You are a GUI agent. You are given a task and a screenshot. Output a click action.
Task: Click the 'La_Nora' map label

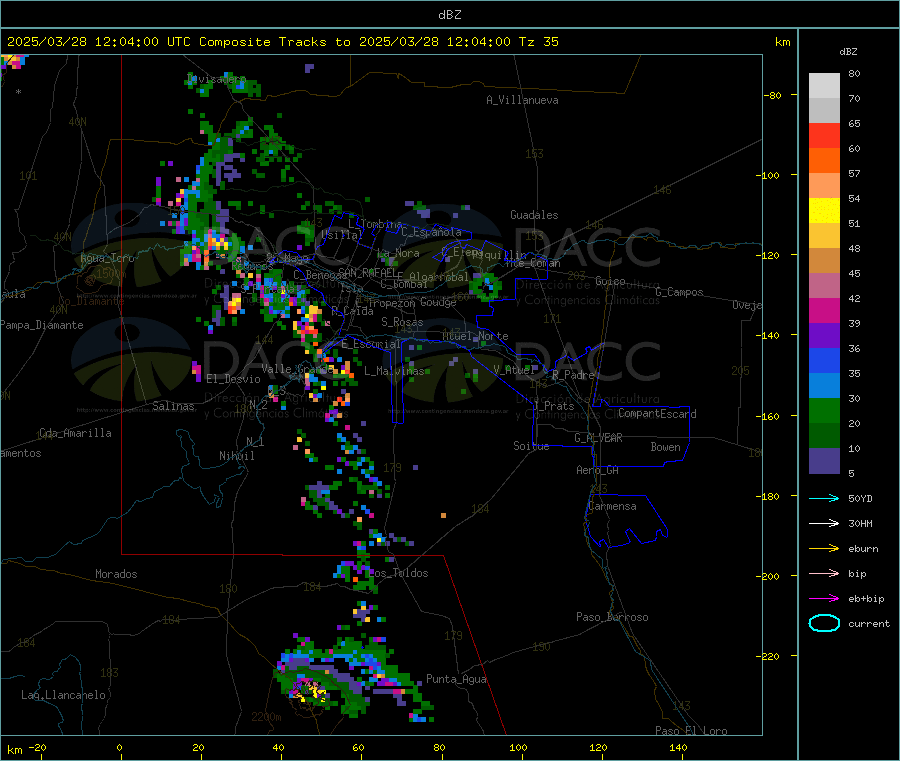[x=398, y=253]
